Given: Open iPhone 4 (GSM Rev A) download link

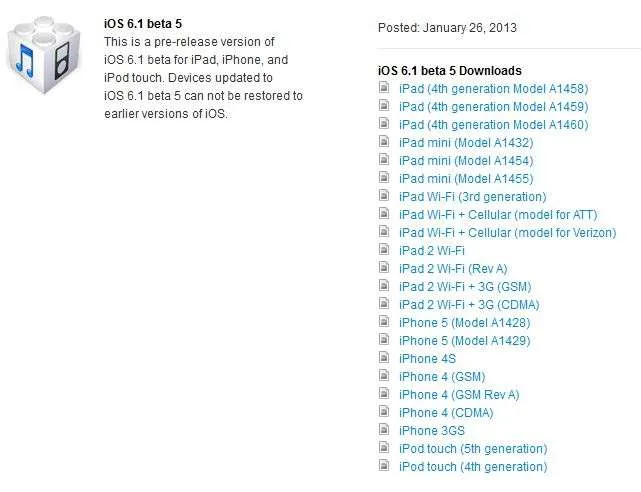Looking at the screenshot, I should coord(459,394).
